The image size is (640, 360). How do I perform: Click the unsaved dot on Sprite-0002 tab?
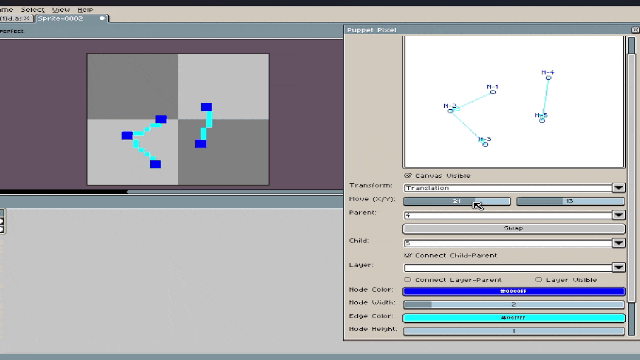[x=102, y=18]
